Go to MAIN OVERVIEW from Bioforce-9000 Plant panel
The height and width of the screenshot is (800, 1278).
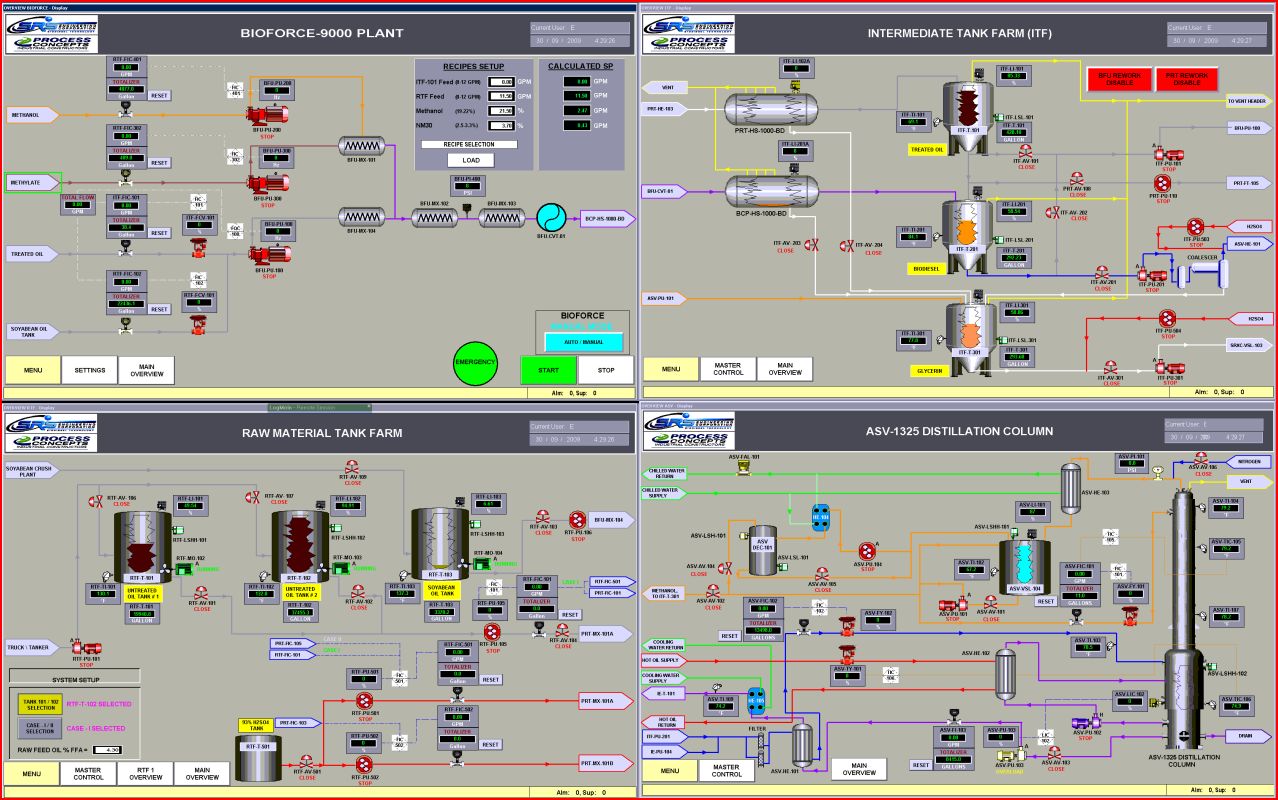click(x=145, y=370)
